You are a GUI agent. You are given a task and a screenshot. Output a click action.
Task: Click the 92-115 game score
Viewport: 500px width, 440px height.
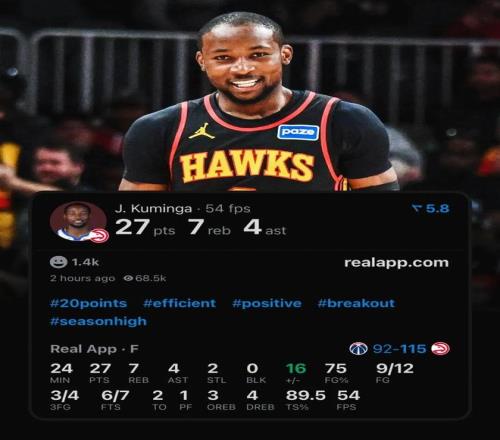[399, 349]
